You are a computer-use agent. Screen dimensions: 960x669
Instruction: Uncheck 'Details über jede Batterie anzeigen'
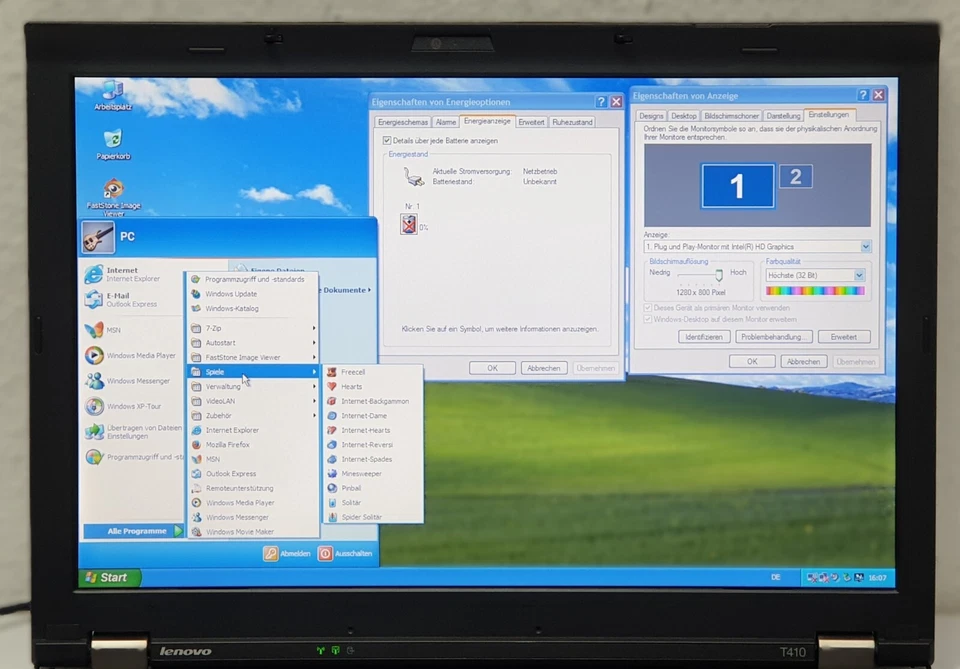tap(389, 140)
